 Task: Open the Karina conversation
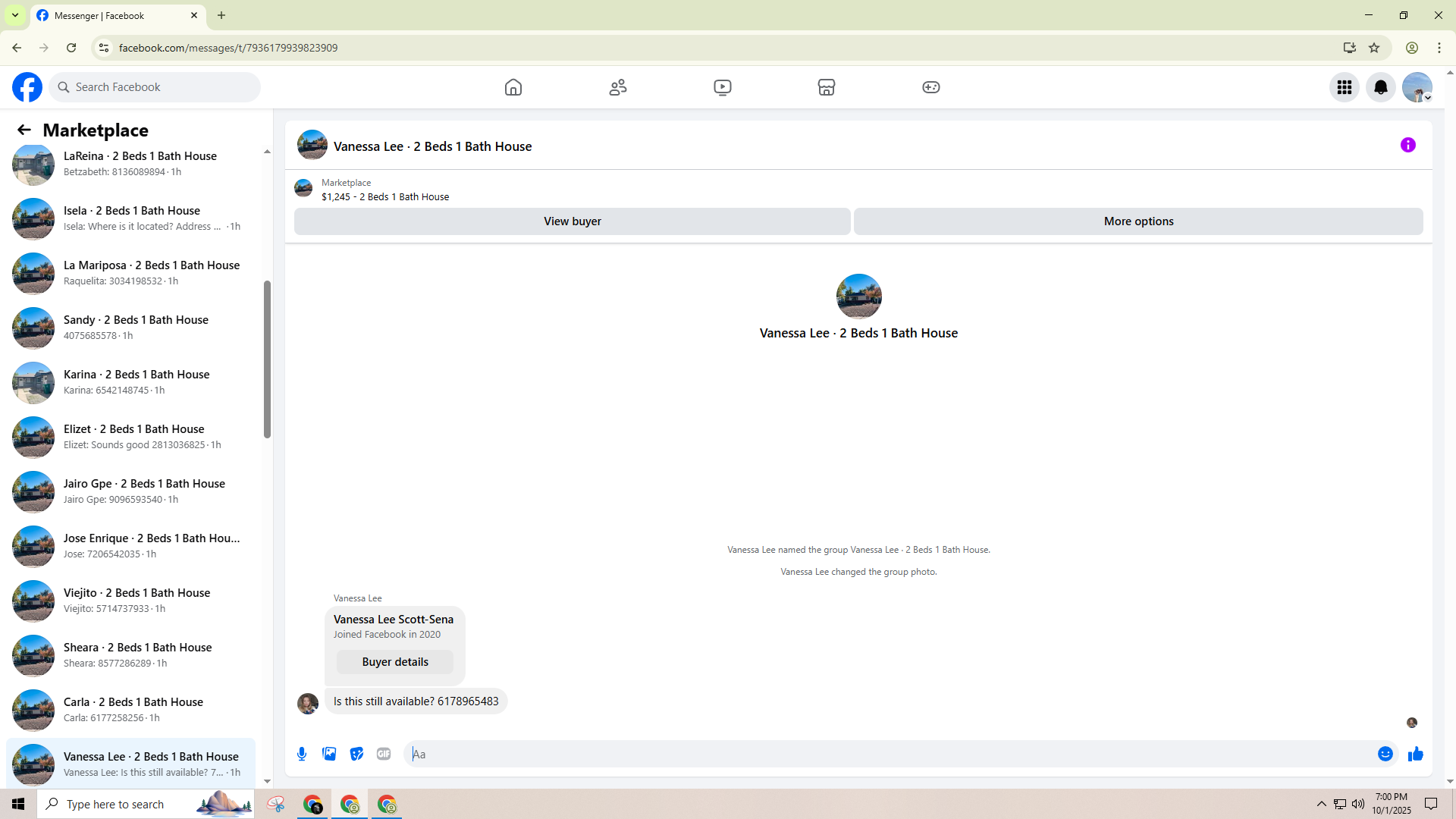point(130,382)
